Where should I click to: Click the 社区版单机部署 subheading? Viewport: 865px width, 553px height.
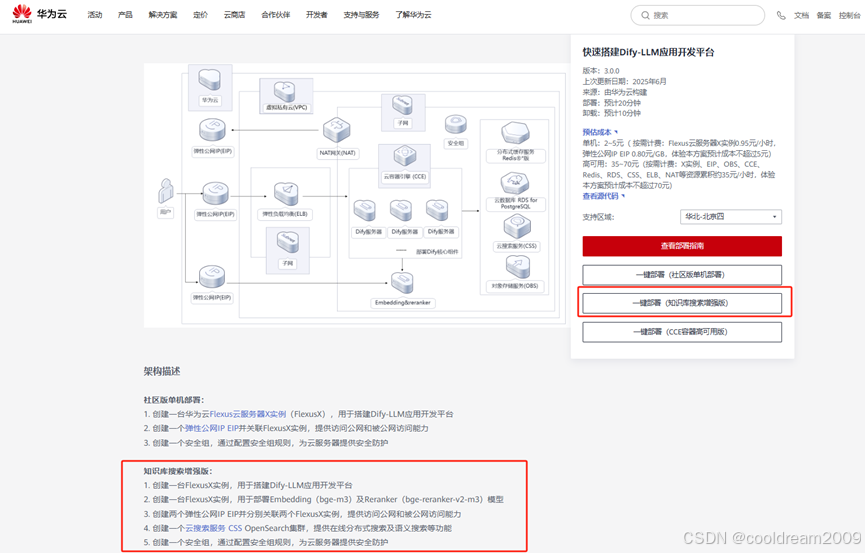click(x=174, y=400)
